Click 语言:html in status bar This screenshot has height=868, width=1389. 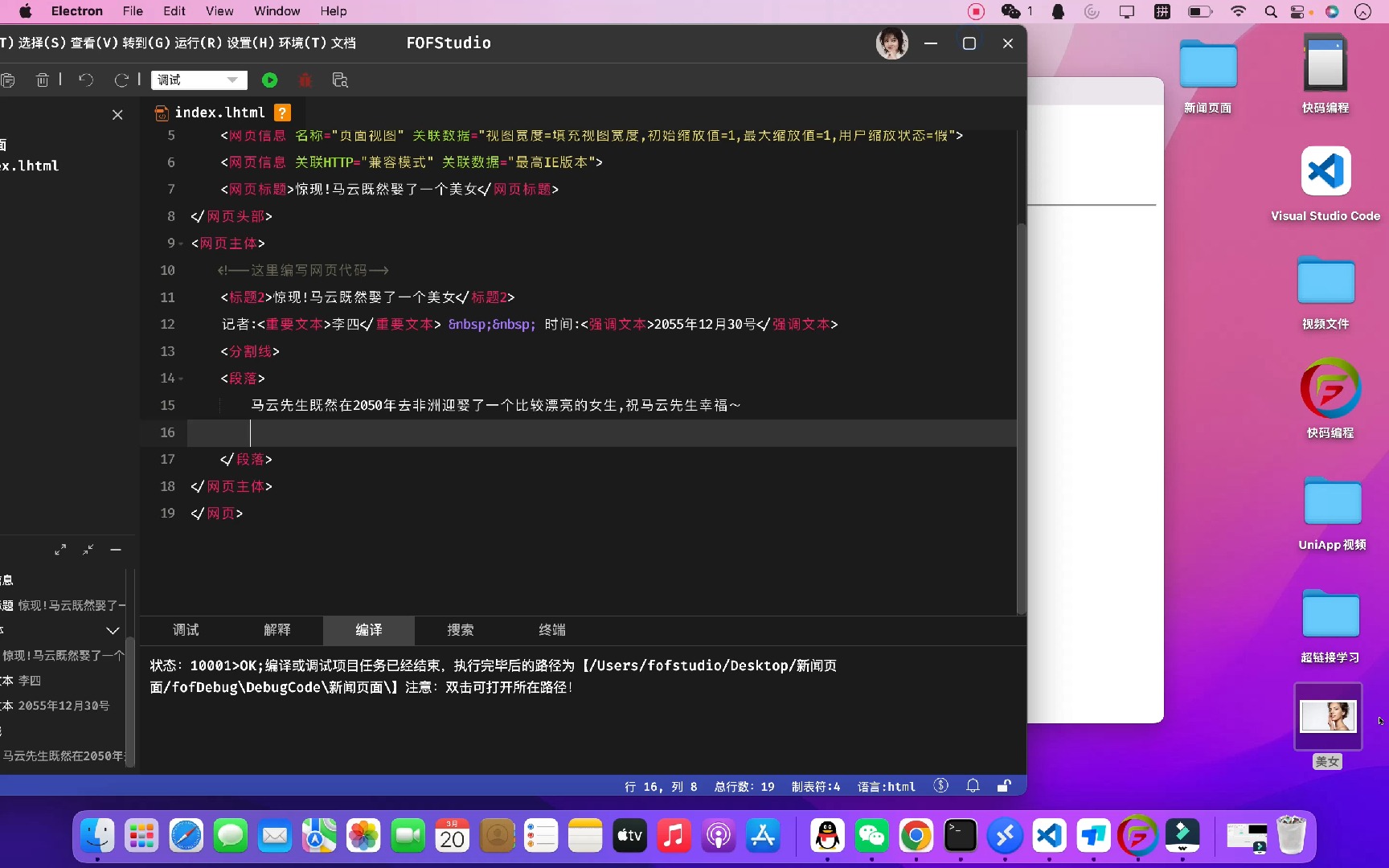tap(886, 786)
